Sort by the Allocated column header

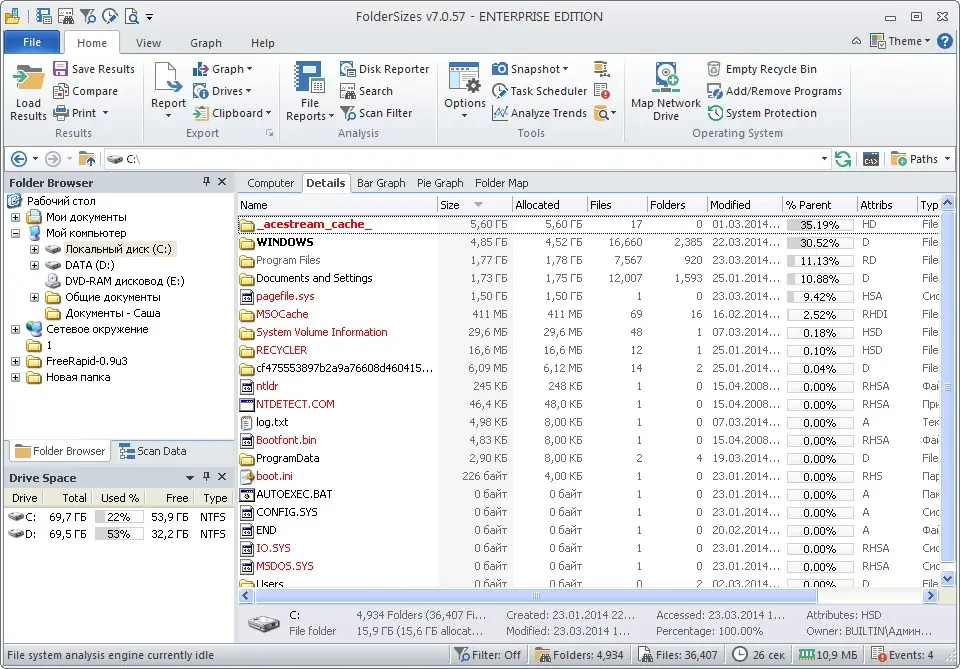pyautogui.click(x=549, y=205)
